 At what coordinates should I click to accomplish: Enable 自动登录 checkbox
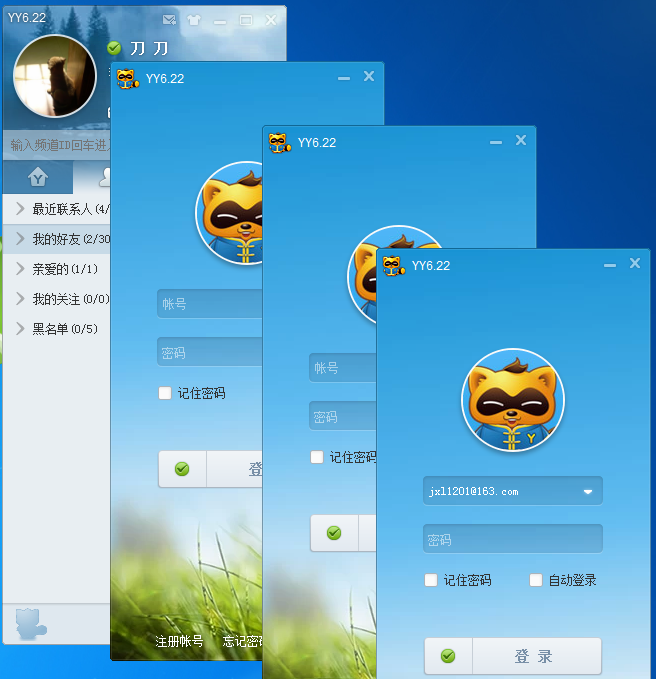click(536, 580)
